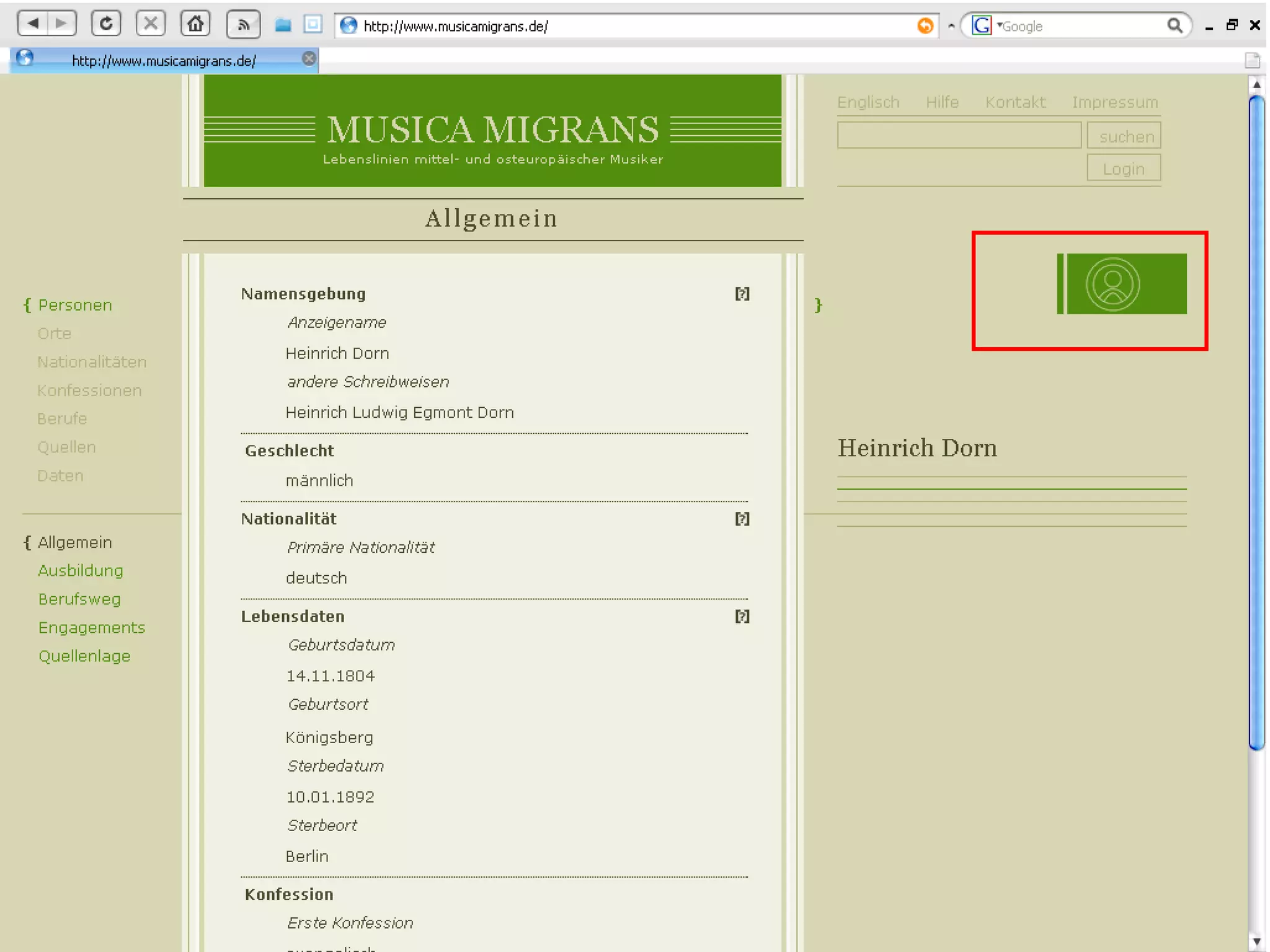Click the site search input field
The width and height of the screenshot is (1270, 952).
(x=958, y=135)
